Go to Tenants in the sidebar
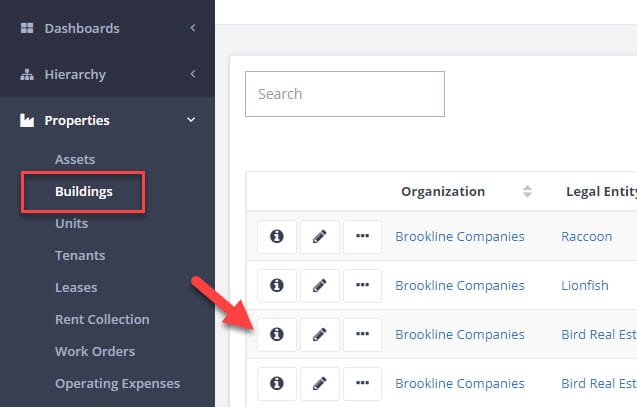Screen dimensions: 637x407 (80, 255)
